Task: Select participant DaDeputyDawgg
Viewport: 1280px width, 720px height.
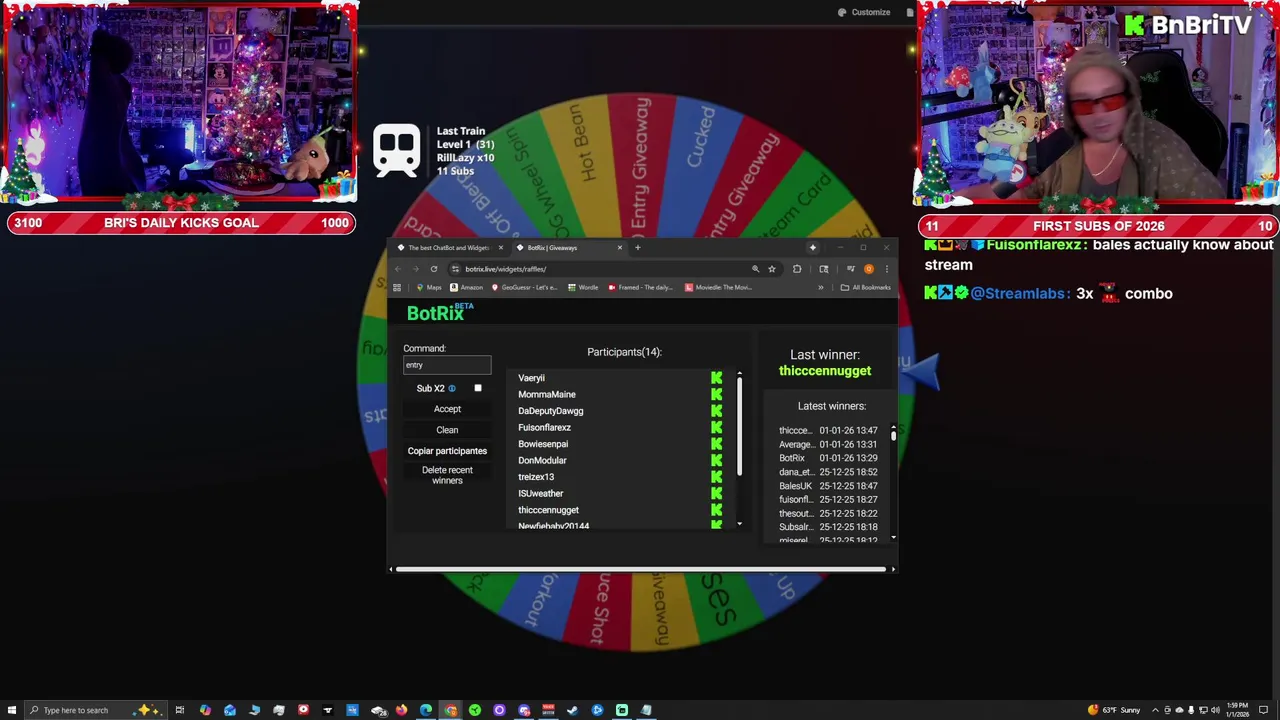Action: [x=550, y=411]
